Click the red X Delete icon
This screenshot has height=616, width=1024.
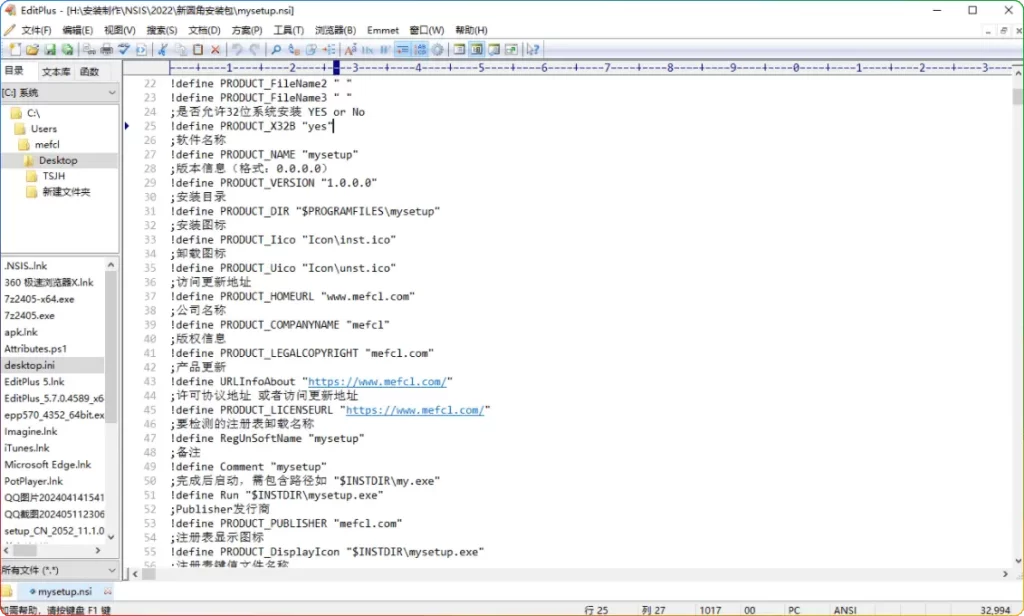[x=215, y=50]
